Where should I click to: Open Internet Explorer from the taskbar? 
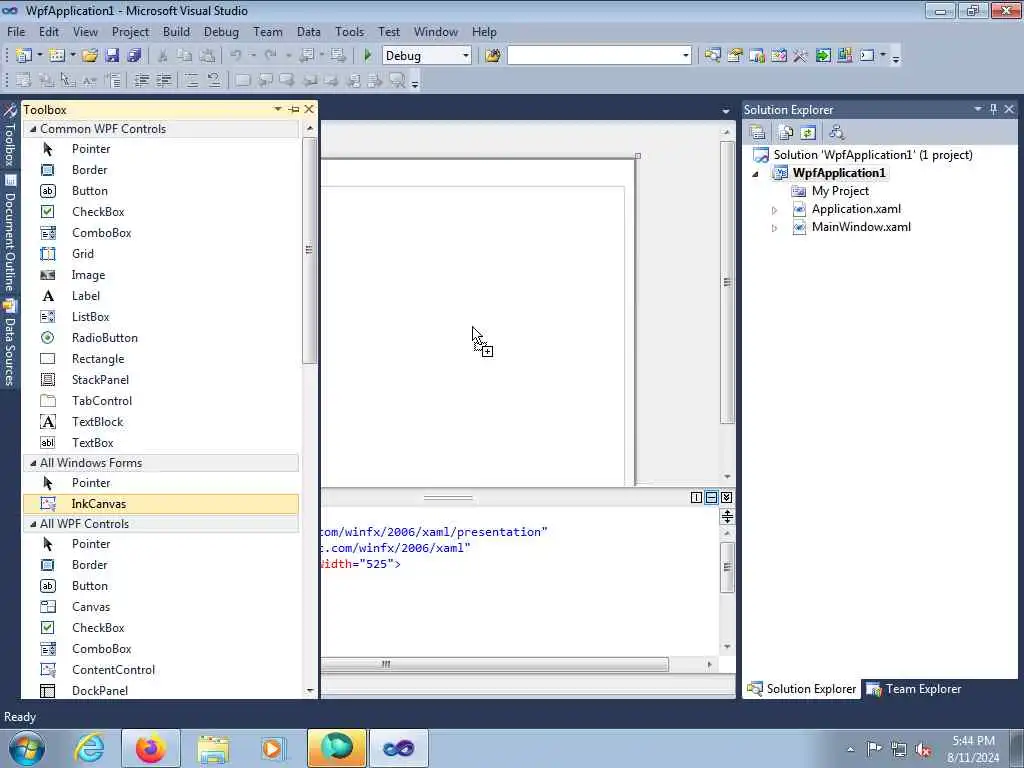[89, 748]
